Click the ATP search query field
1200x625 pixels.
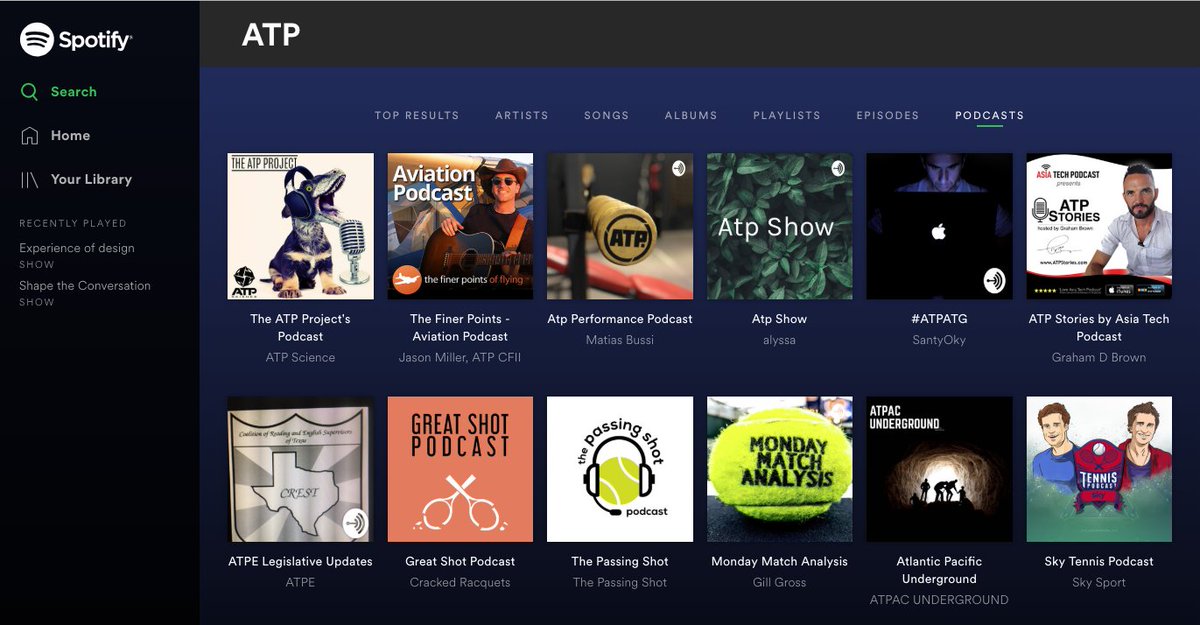(272, 35)
